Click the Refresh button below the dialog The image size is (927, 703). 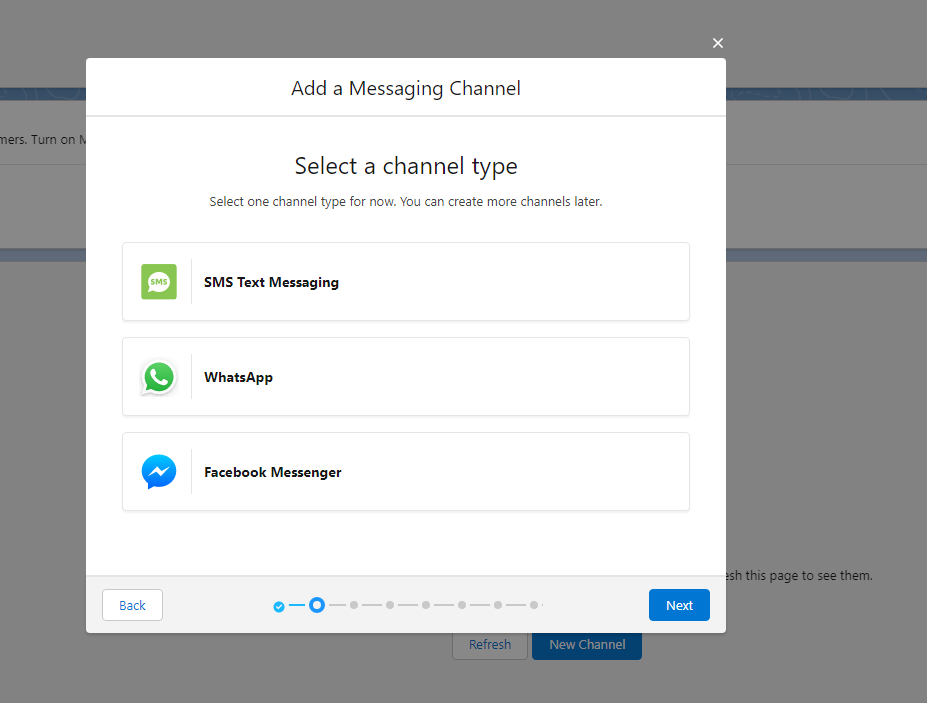(x=489, y=644)
